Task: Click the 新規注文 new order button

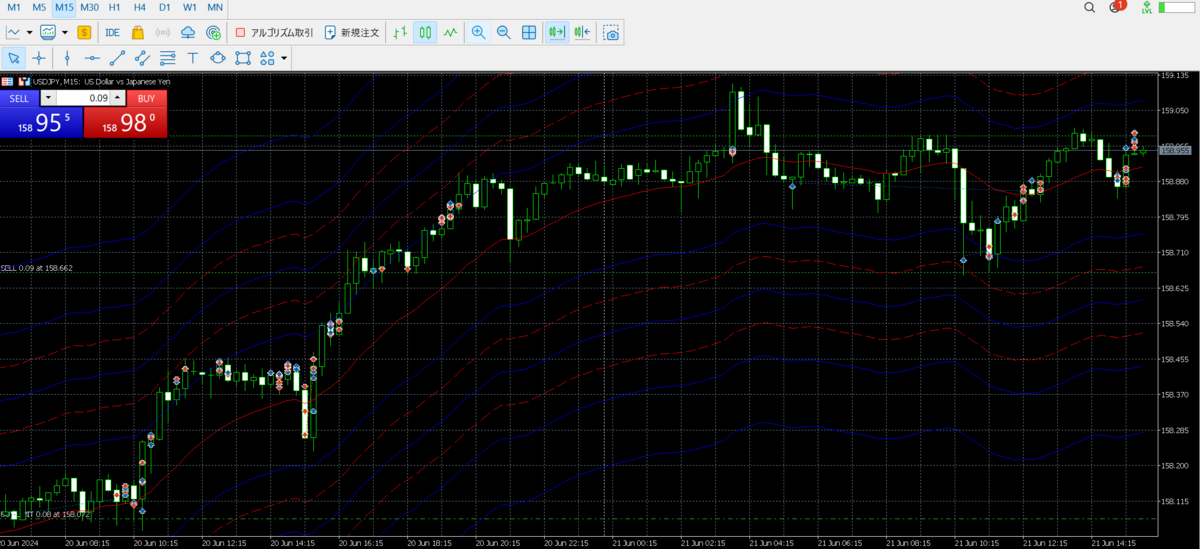Action: point(352,32)
